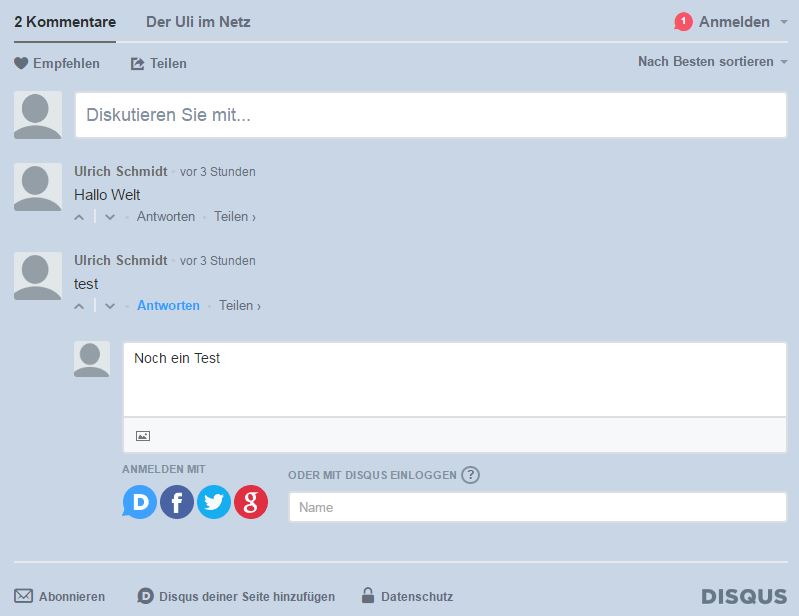
Task: Click the Empfehlen recommend link
Action: pyautogui.click(x=66, y=63)
